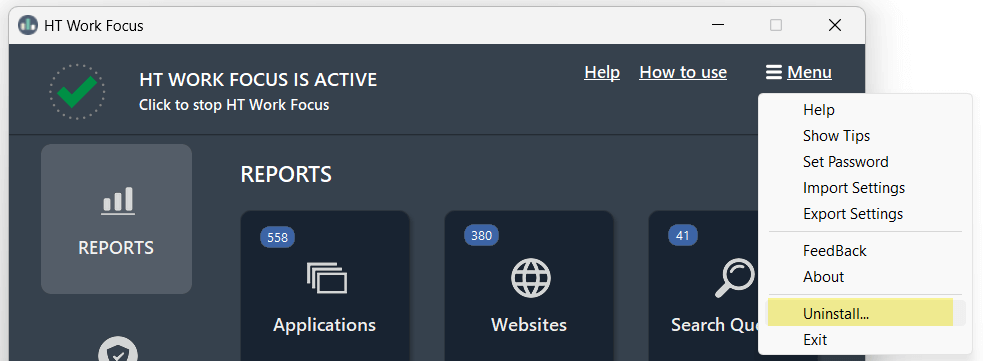Click the 558 count badge
The image size is (983, 361).
(278, 238)
